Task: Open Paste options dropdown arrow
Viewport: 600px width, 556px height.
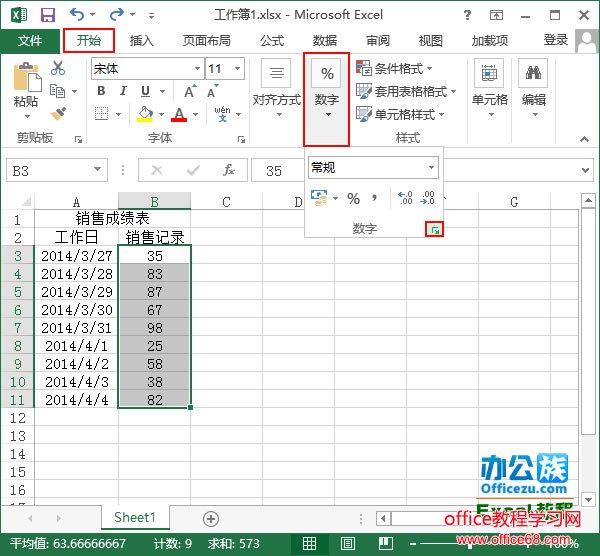Action: pyautogui.click(x=27, y=116)
